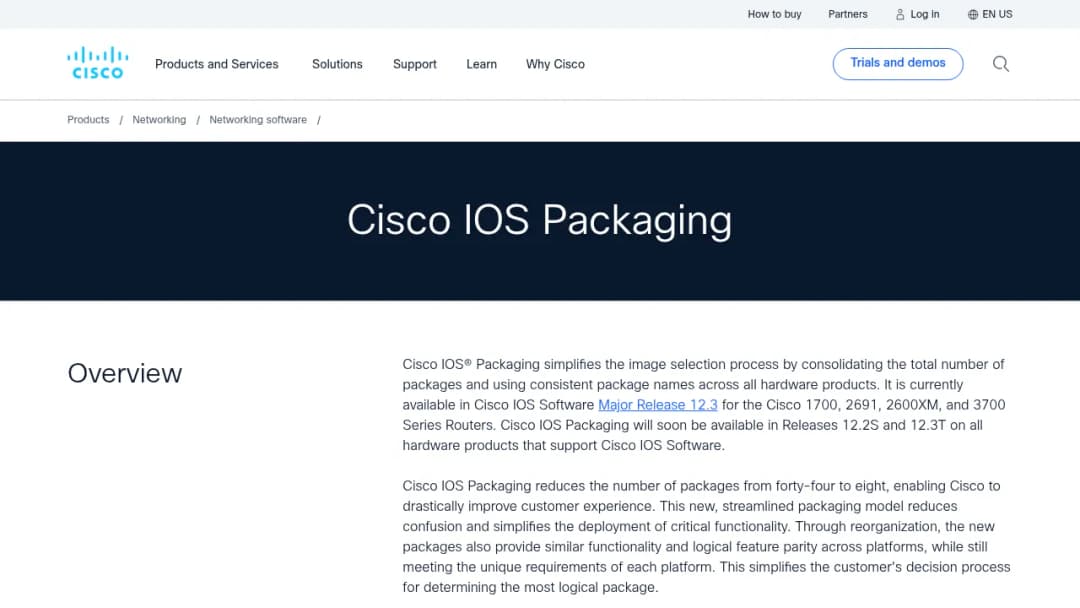Go to Products breadcrumb
This screenshot has width=1080, height=608.
pyautogui.click(x=88, y=120)
